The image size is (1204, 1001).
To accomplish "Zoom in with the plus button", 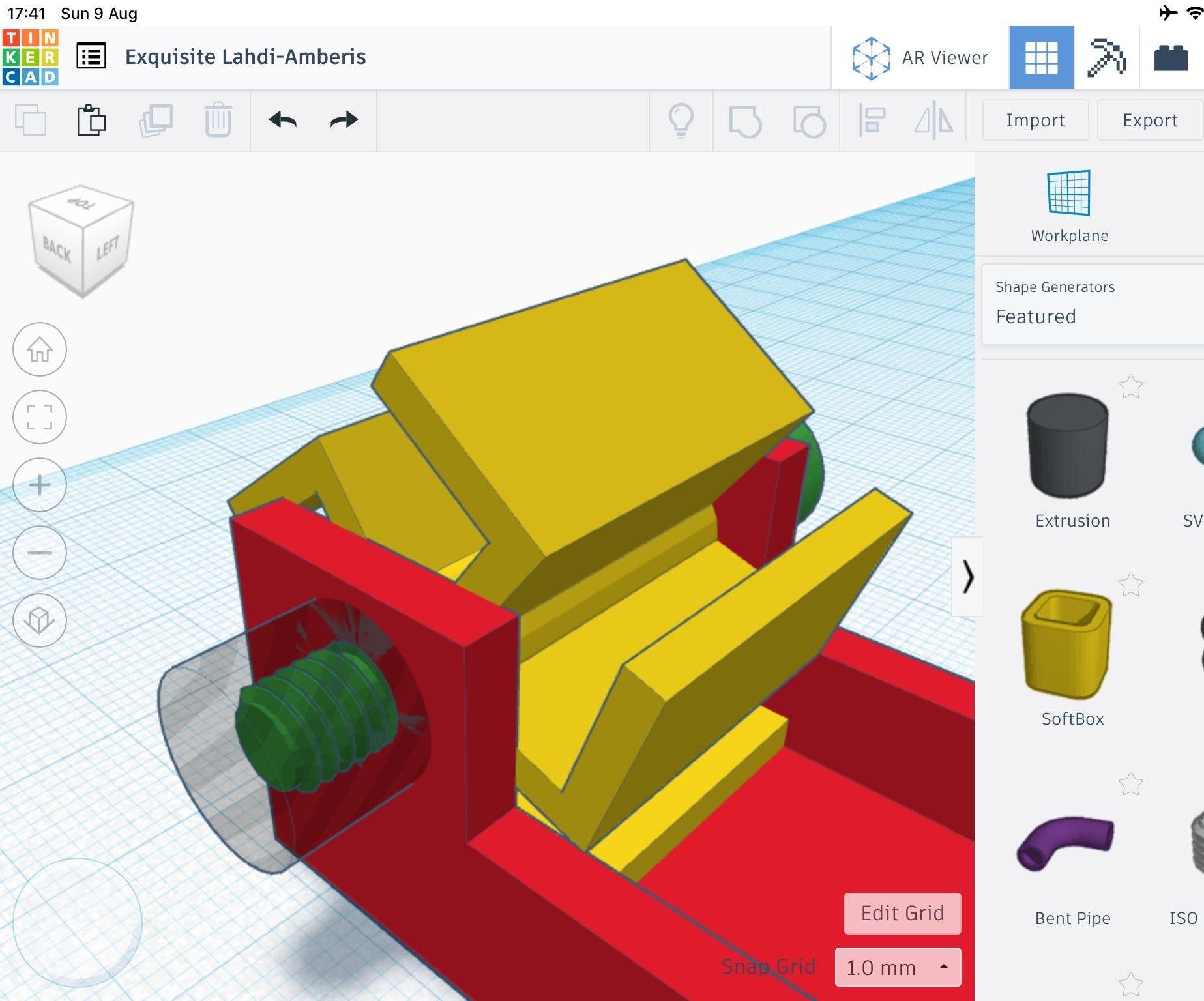I will pyautogui.click(x=40, y=485).
